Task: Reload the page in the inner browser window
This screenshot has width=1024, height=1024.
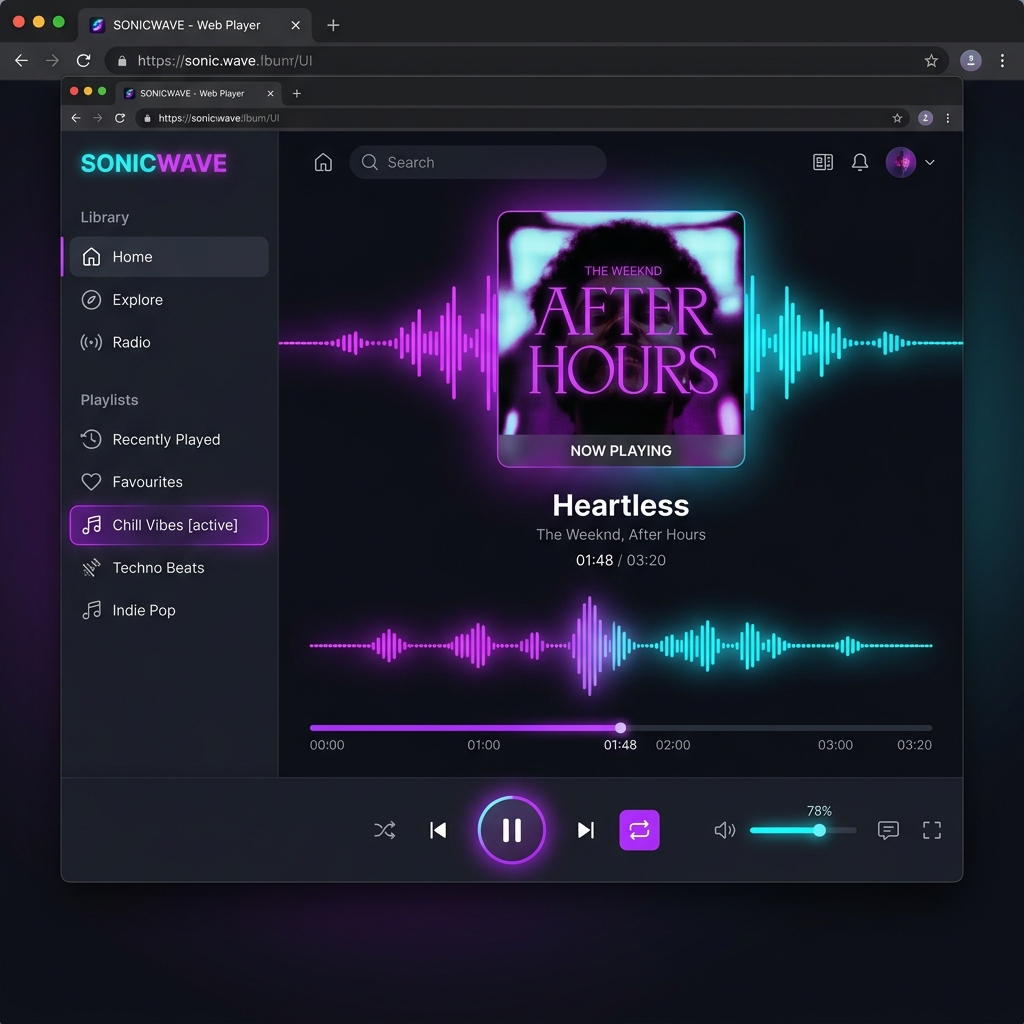Action: [x=120, y=118]
